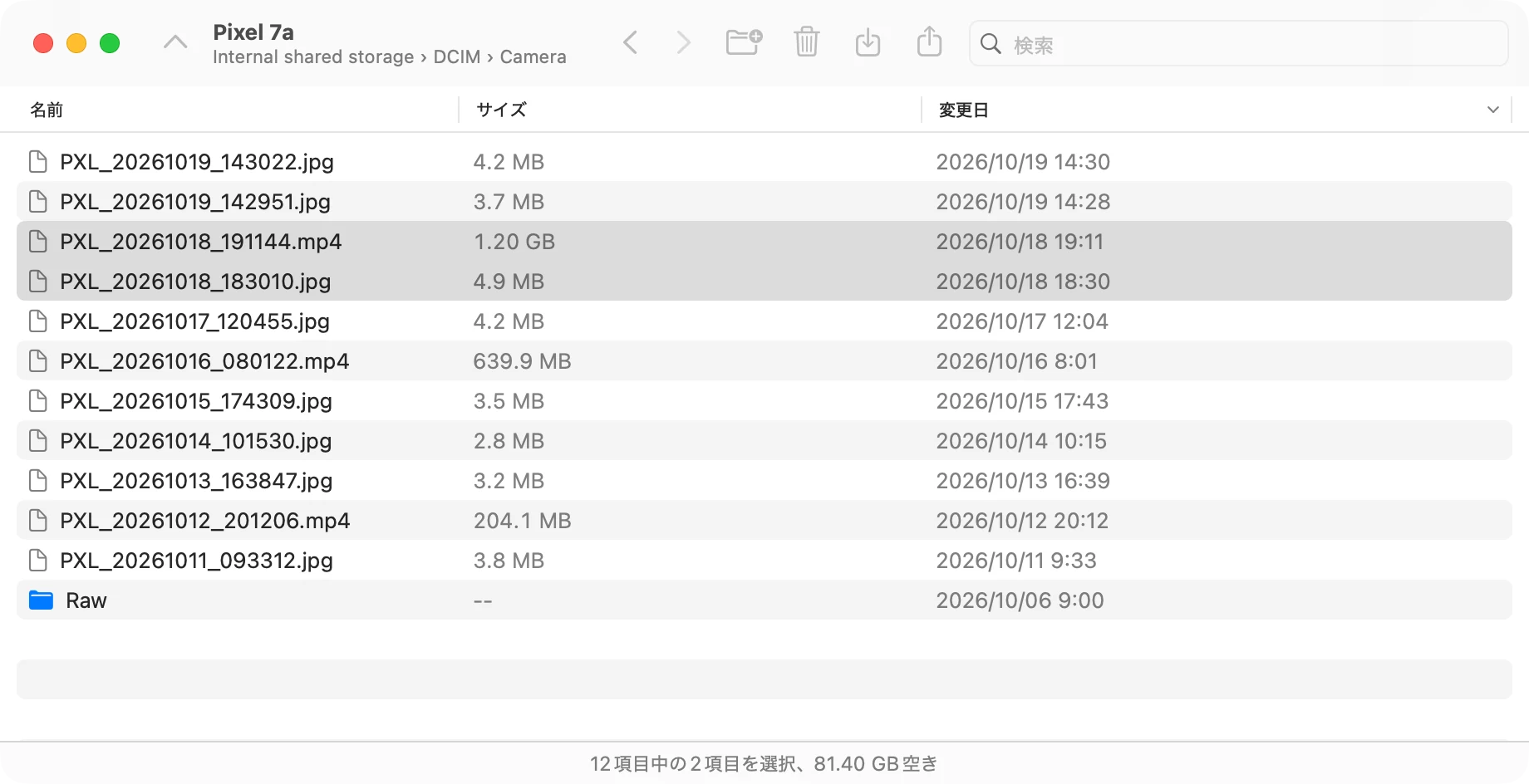Click the Pixel 7a device title
1529x784 pixels.
point(253,32)
